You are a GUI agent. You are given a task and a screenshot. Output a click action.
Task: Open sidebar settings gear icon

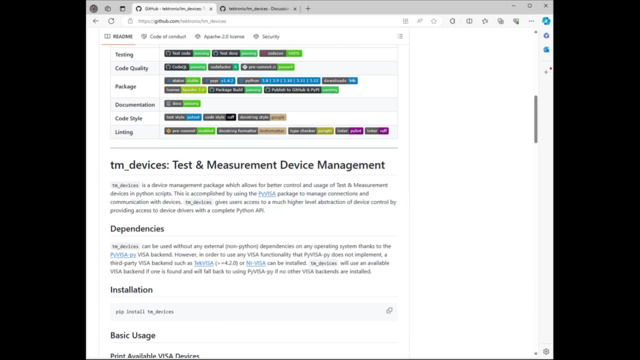click(x=546, y=351)
